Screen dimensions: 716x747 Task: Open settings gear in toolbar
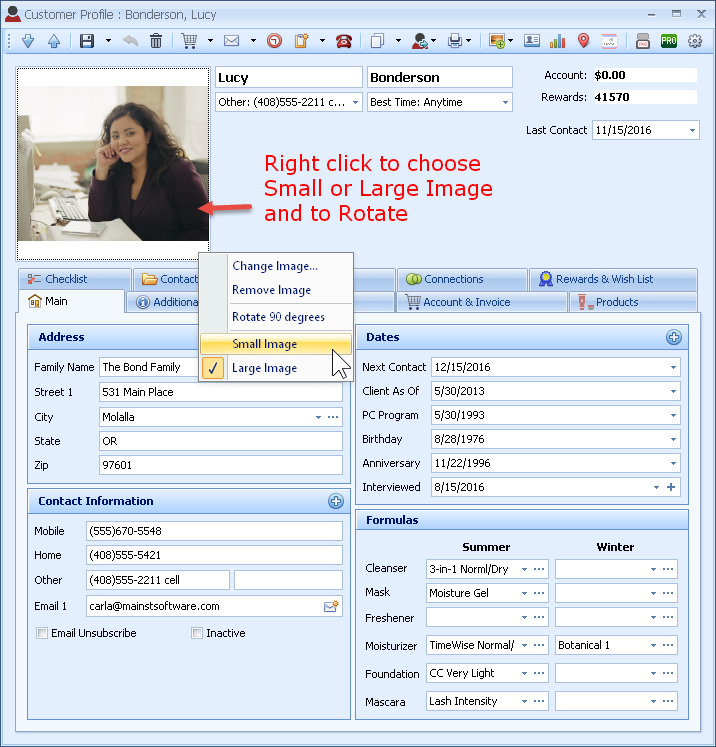tap(695, 41)
